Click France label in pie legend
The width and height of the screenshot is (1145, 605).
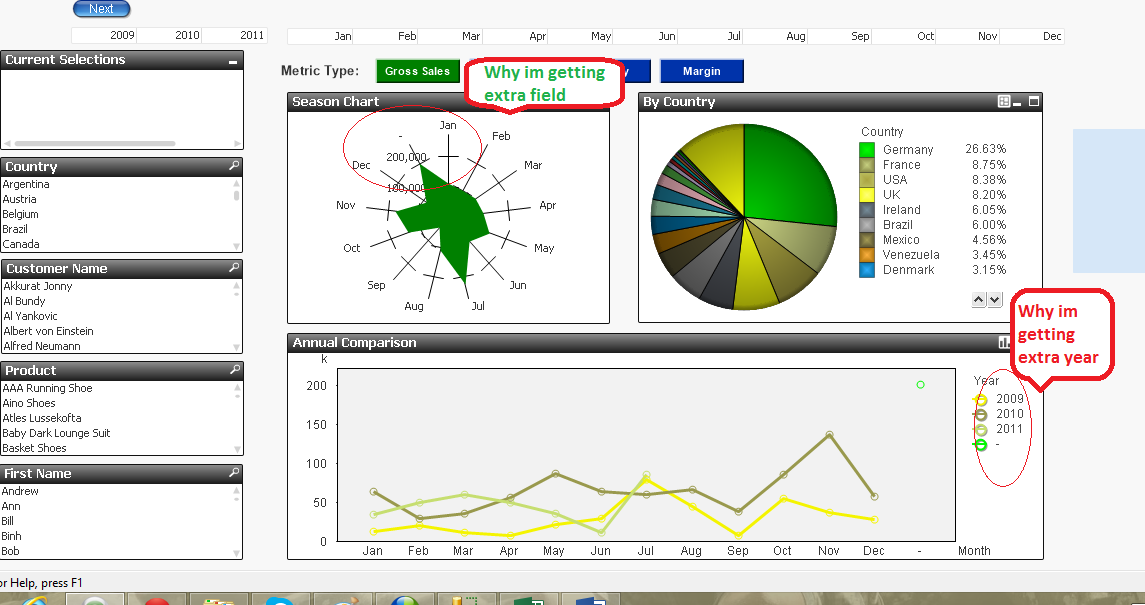(901, 165)
